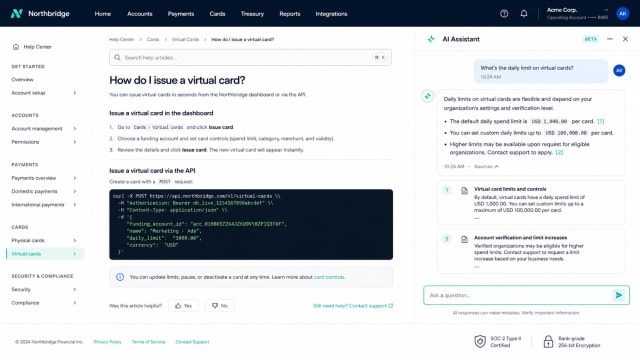Expand Payments overview section

point(75,178)
